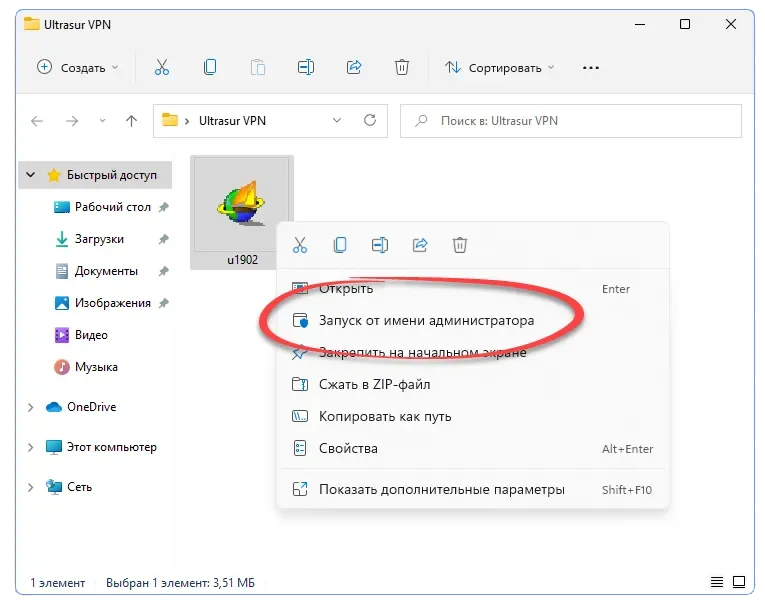Go up one folder level with the up arrow
This screenshot has width=765, height=601.
pyautogui.click(x=131, y=120)
